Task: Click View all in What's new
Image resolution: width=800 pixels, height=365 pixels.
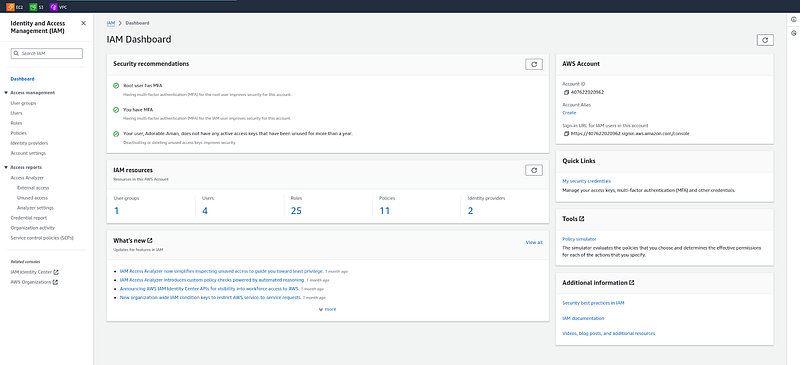Action: [x=534, y=242]
